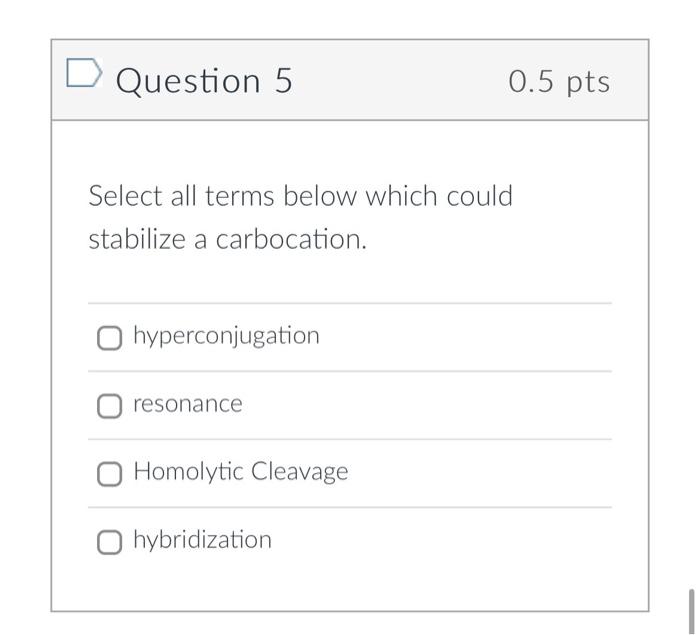Click the 'Select all terms below' prompt line

(x=300, y=196)
